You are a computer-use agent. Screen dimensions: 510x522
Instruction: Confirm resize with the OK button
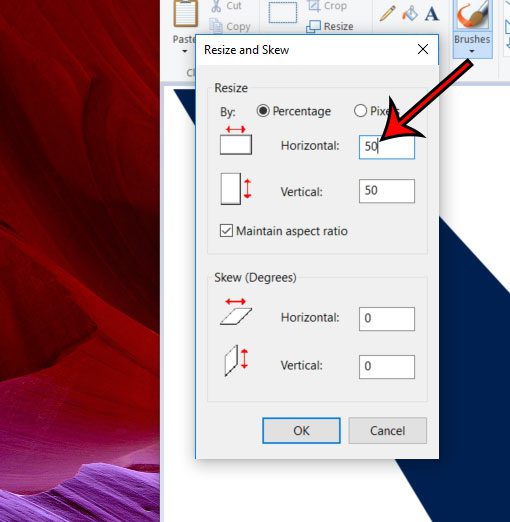301,430
